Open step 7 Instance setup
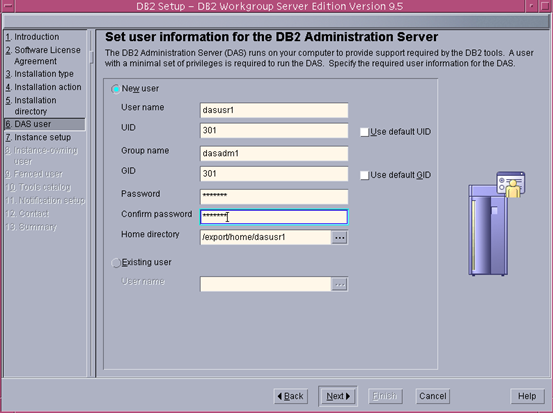Image resolution: width=553 pixels, height=413 pixels. tap(38, 137)
